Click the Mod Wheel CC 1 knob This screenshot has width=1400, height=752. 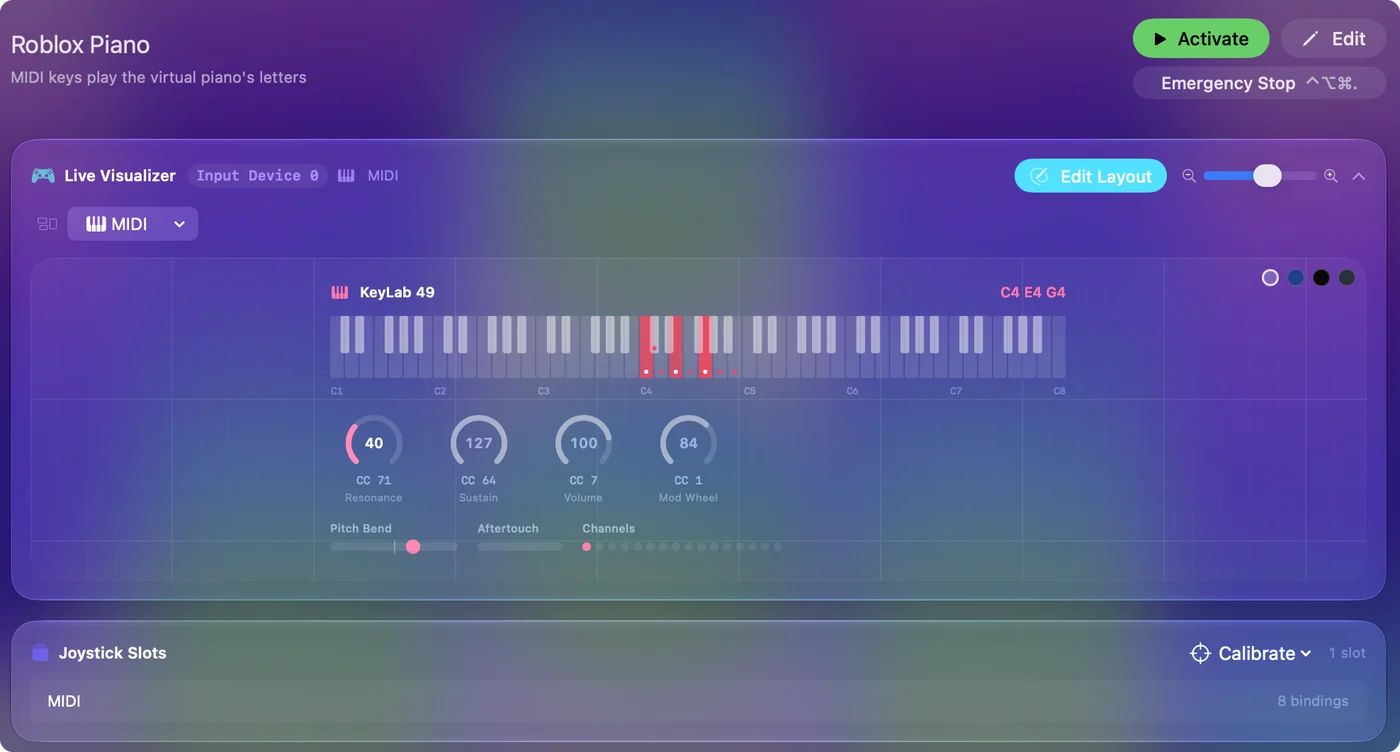(x=689, y=443)
